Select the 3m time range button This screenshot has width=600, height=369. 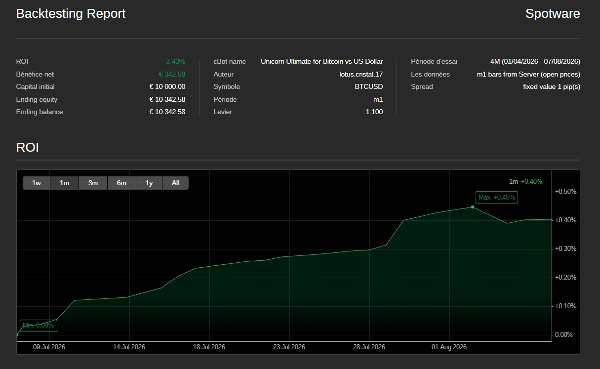pyautogui.click(x=93, y=183)
